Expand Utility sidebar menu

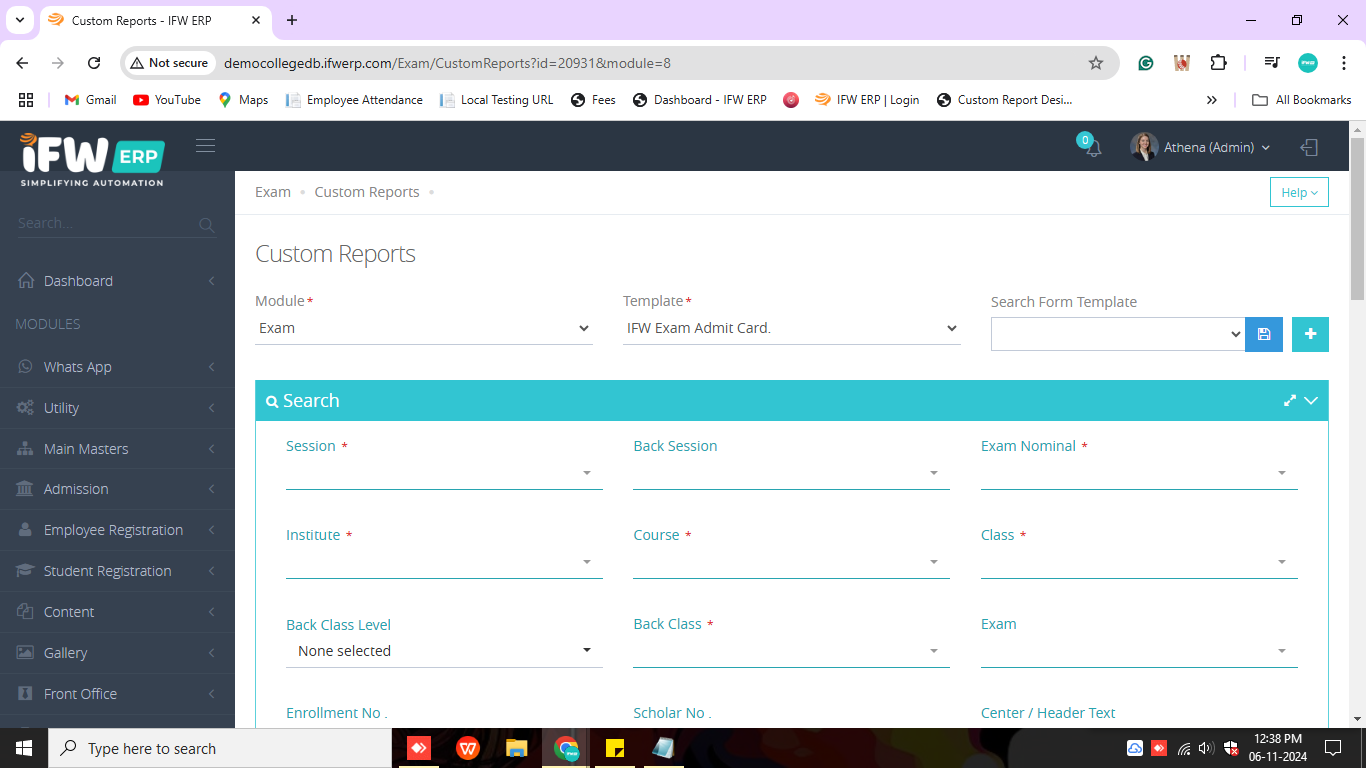[117, 408]
